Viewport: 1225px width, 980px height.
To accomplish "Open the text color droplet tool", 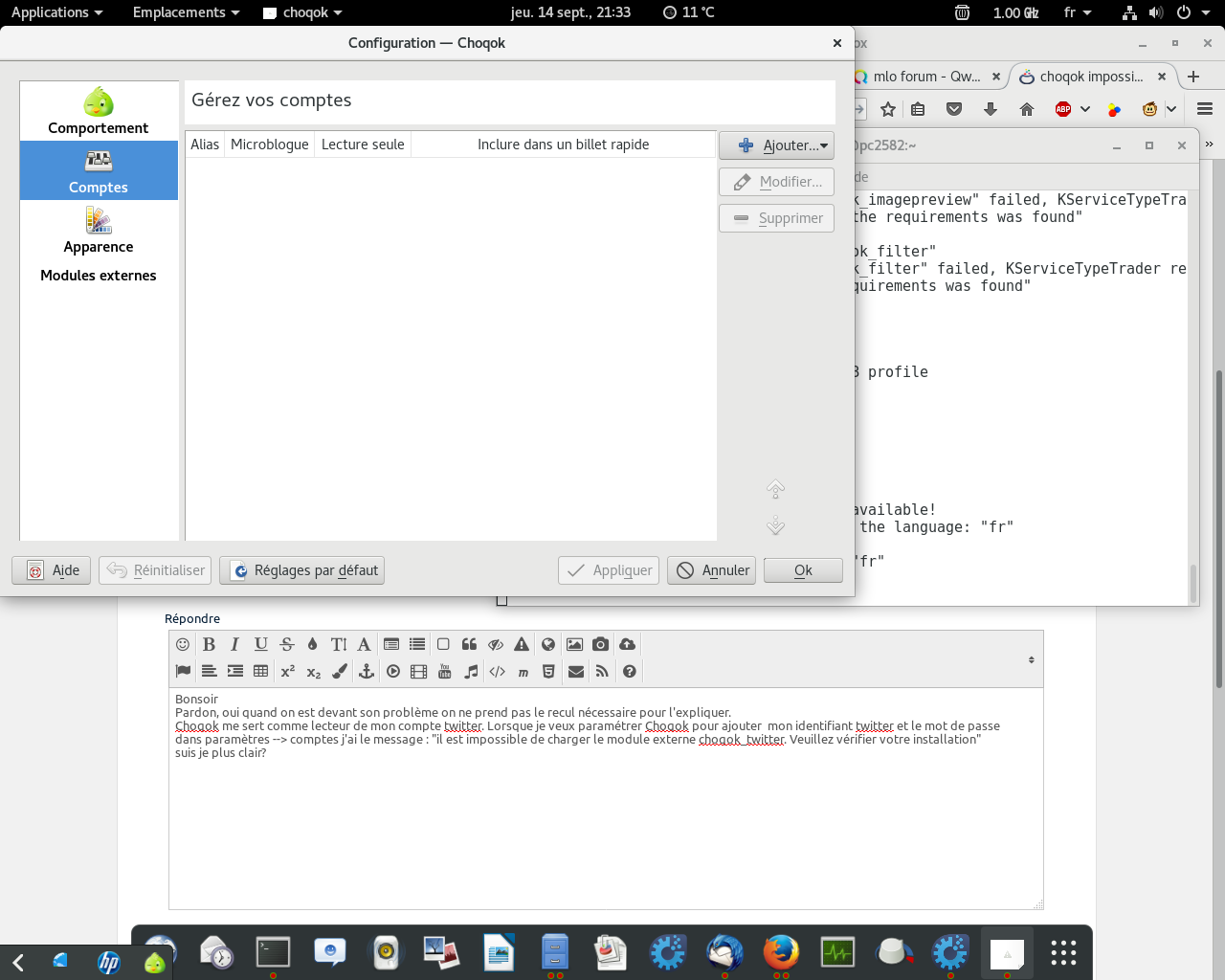I will (312, 644).
